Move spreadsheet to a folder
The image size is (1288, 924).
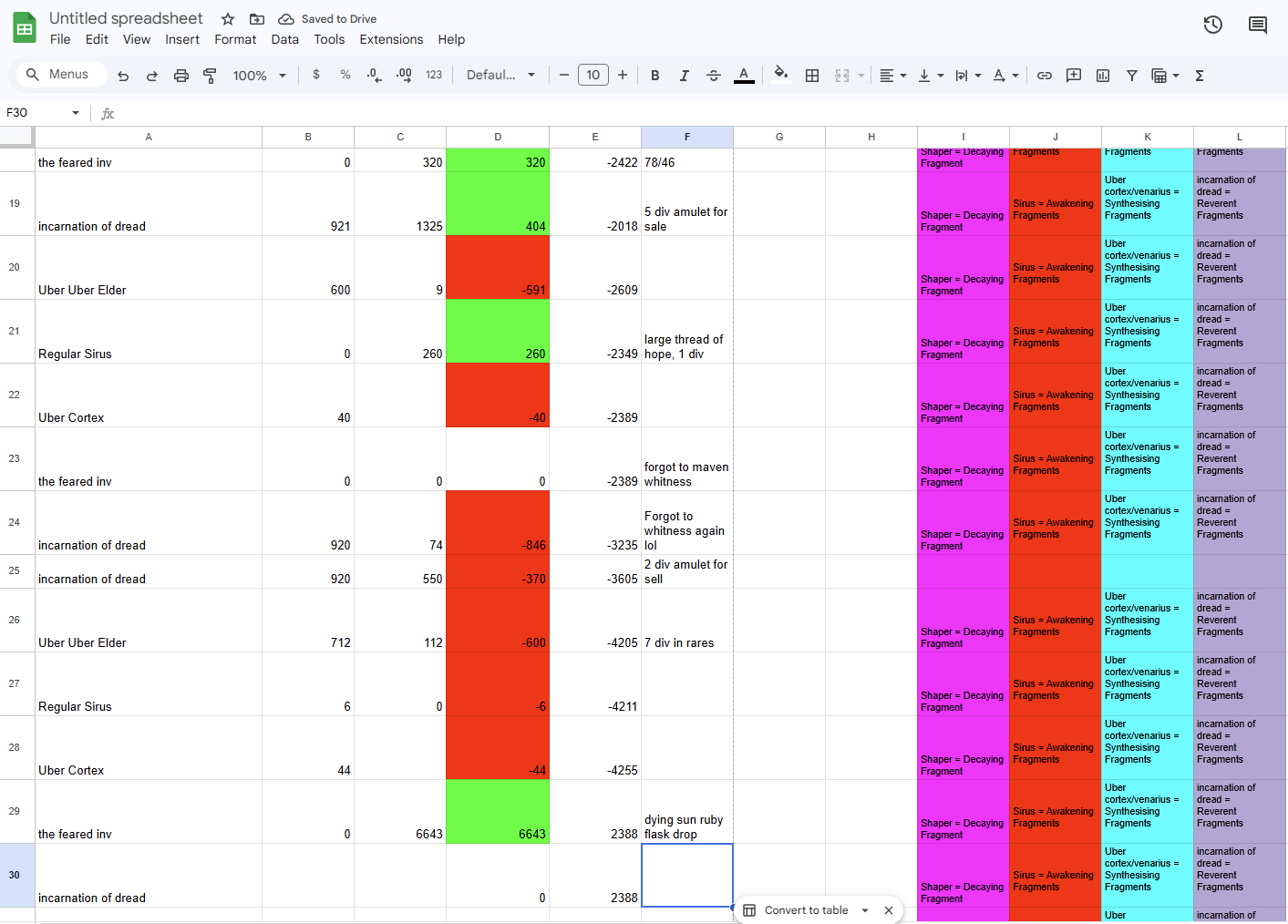[257, 19]
